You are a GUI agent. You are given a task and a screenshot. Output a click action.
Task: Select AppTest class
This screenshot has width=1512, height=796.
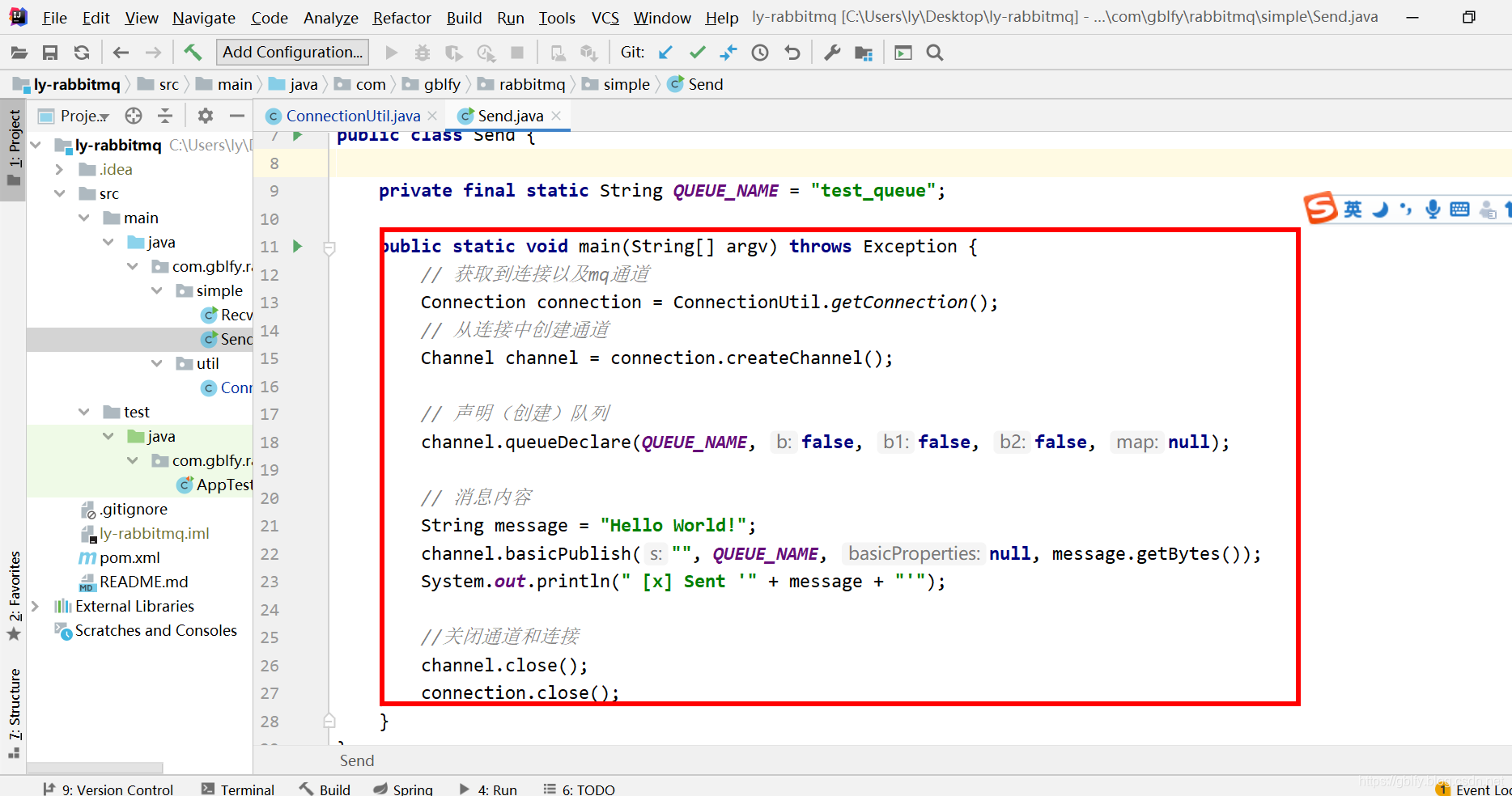(x=215, y=485)
